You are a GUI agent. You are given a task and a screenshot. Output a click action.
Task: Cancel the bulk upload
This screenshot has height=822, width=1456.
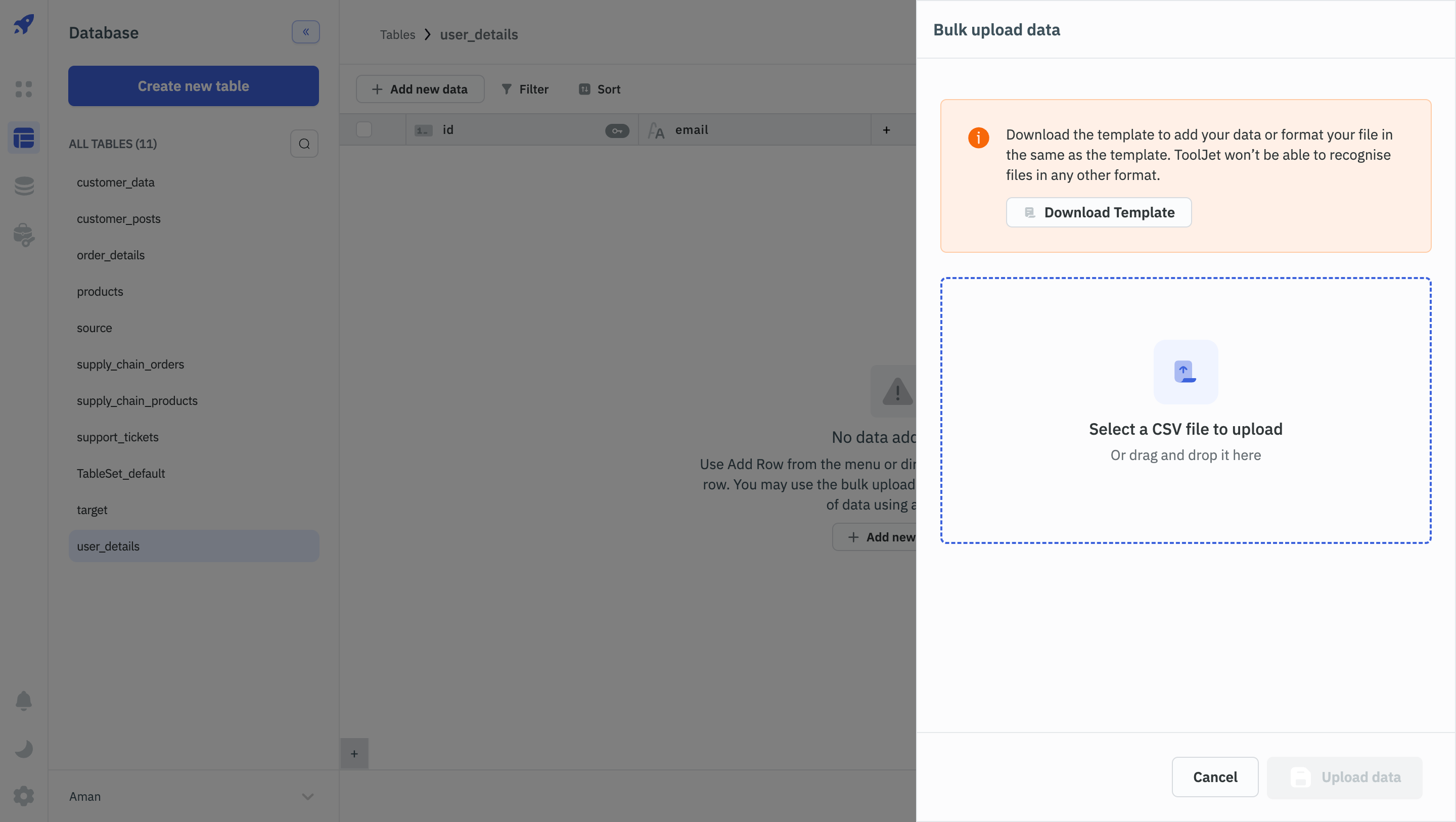pos(1215,778)
